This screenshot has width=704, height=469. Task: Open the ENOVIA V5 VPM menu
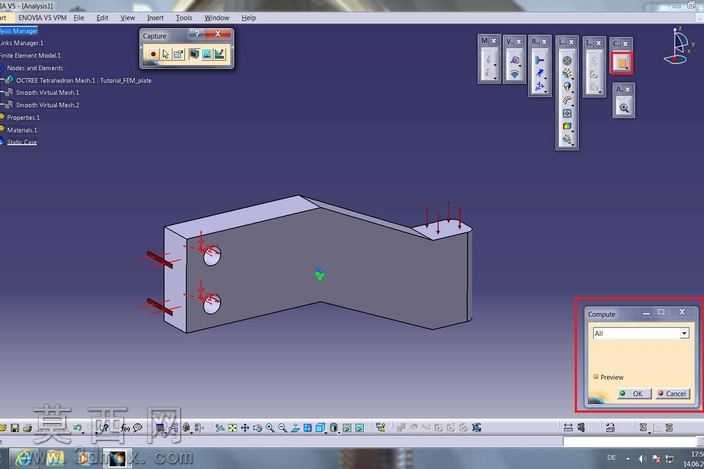(42, 18)
